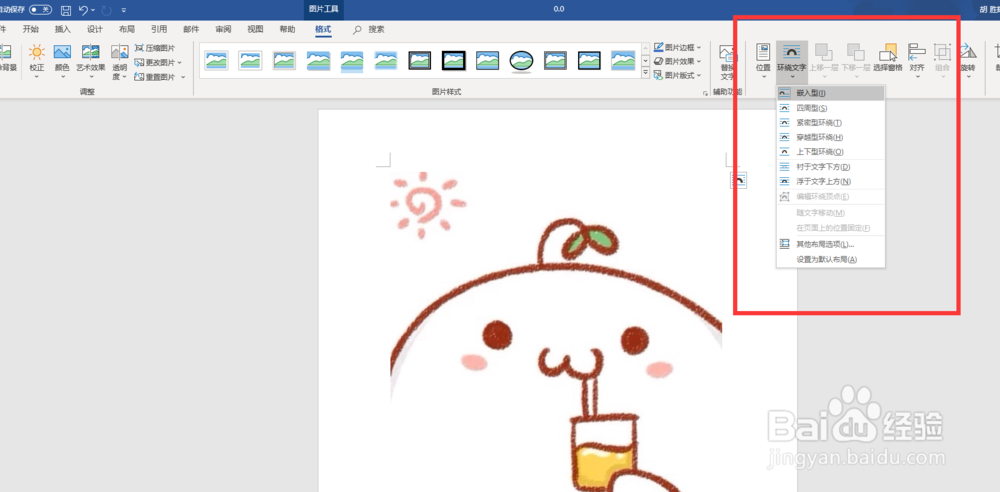This screenshot has height=492, width=1000.
Task: Click the layout options icon beside the picture
Action: [738, 181]
